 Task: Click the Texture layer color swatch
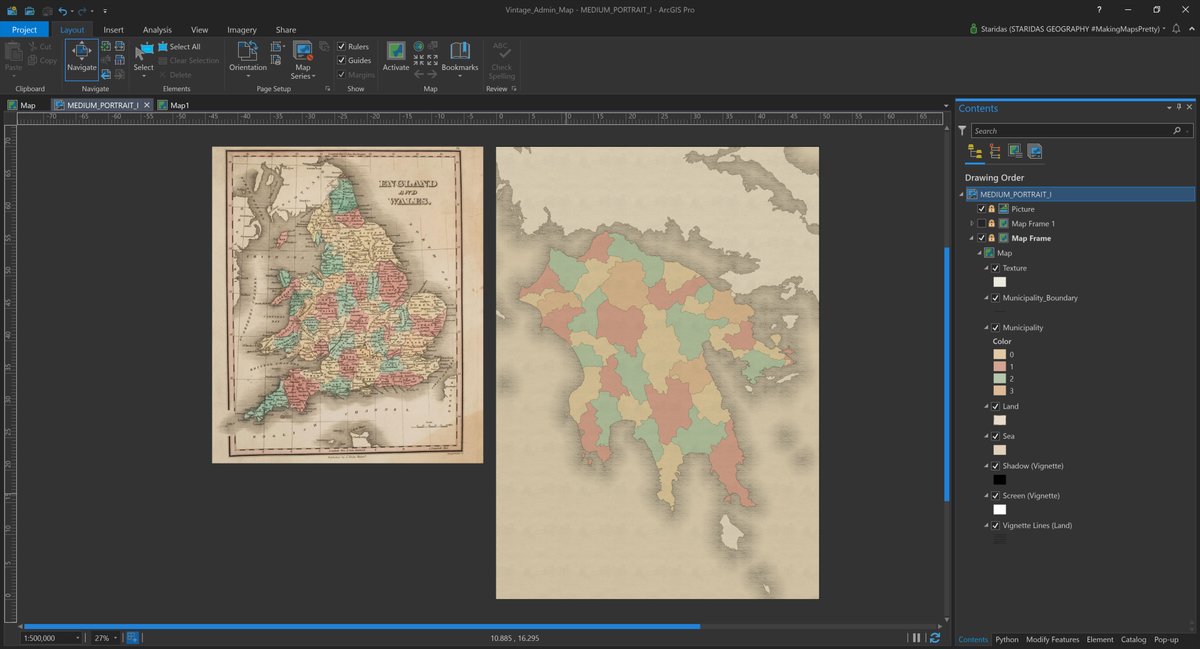[999, 282]
